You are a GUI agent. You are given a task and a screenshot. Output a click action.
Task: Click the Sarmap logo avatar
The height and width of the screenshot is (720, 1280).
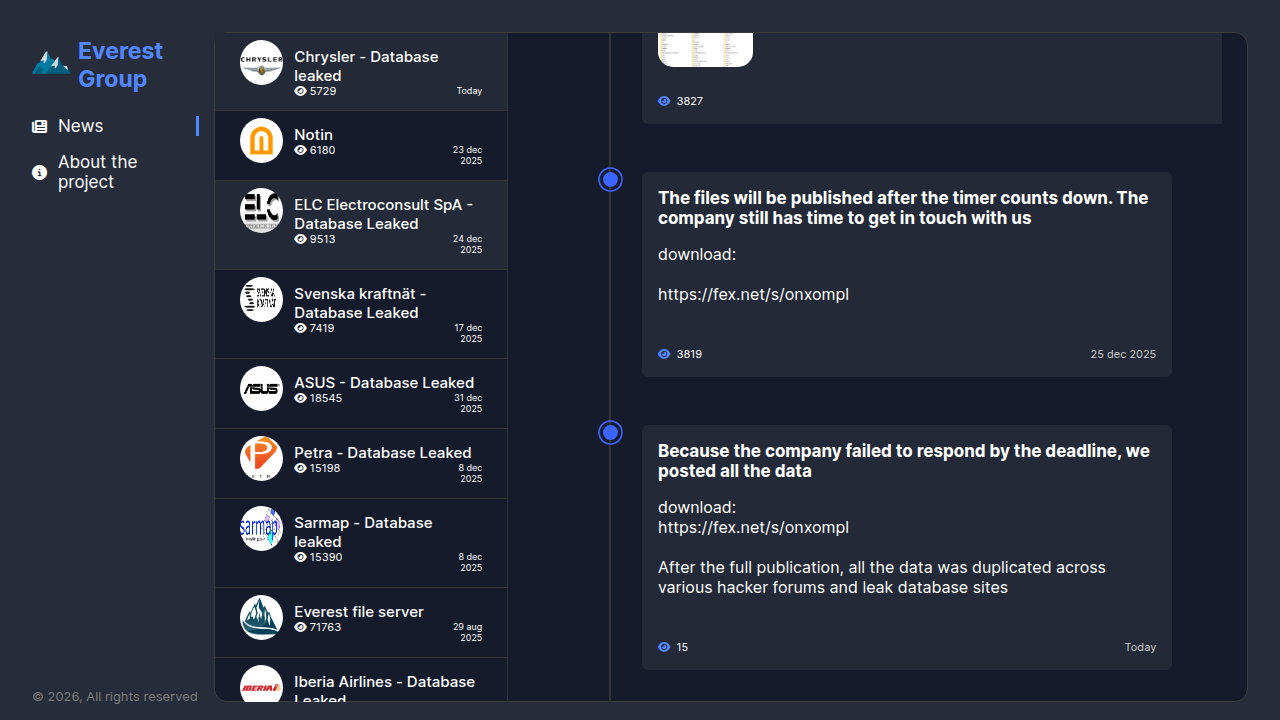[x=261, y=529]
